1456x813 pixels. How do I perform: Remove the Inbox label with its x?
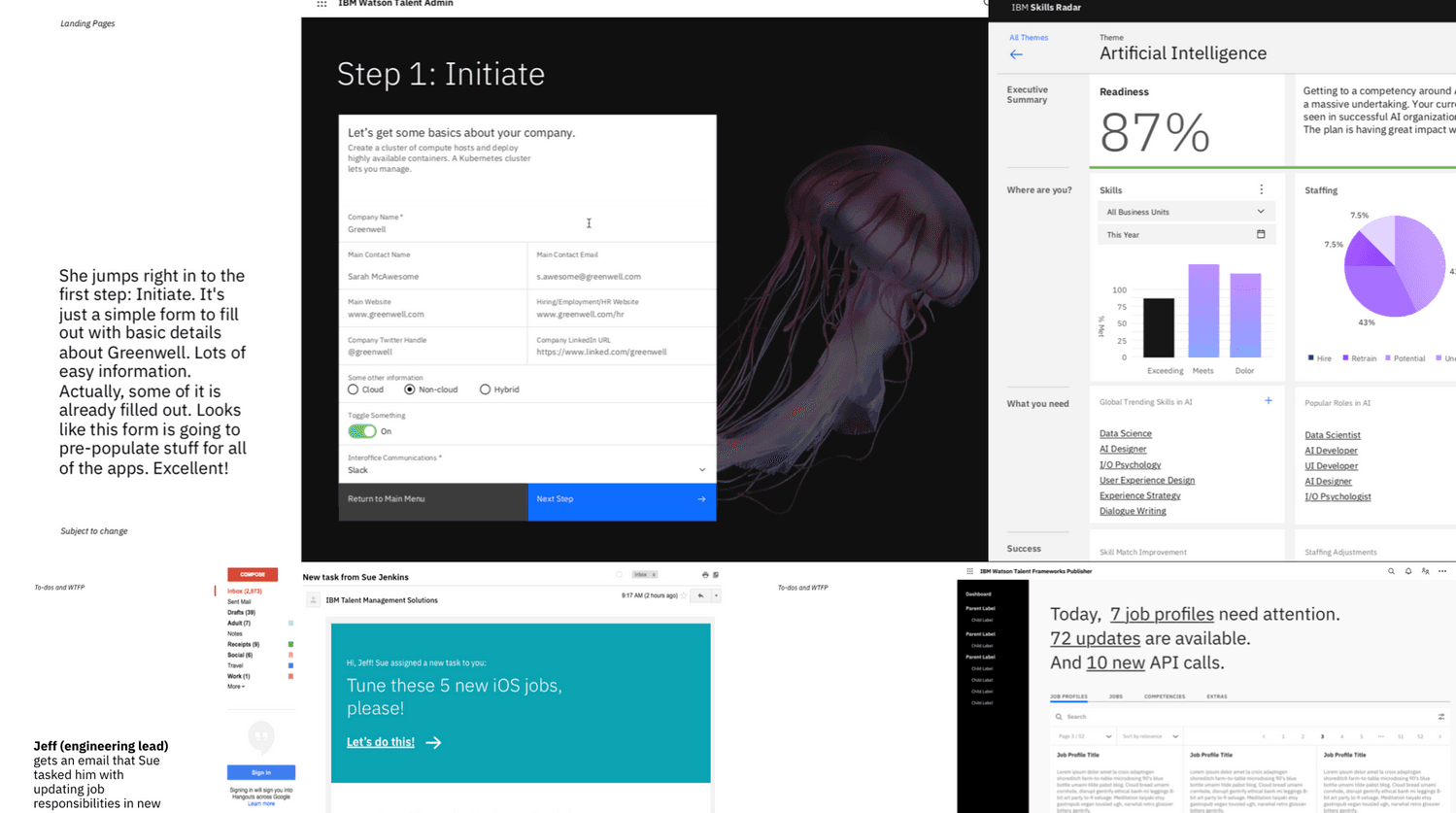[x=654, y=575]
